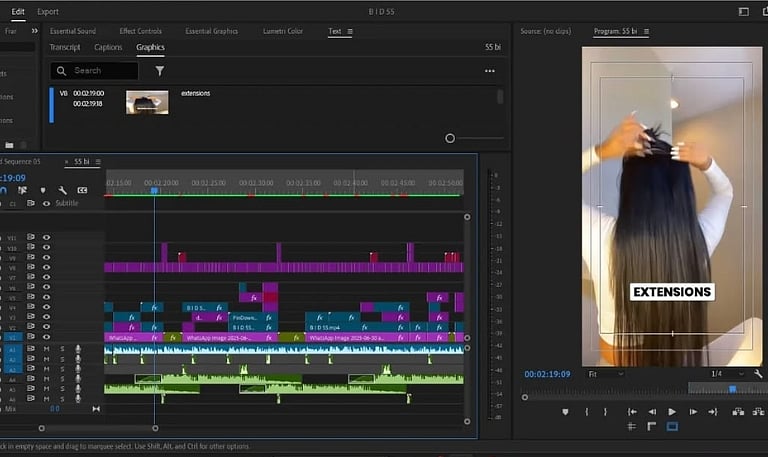Toggle the grid overlay icon below transport
This screenshot has width=768, height=457.
pos(632,427)
